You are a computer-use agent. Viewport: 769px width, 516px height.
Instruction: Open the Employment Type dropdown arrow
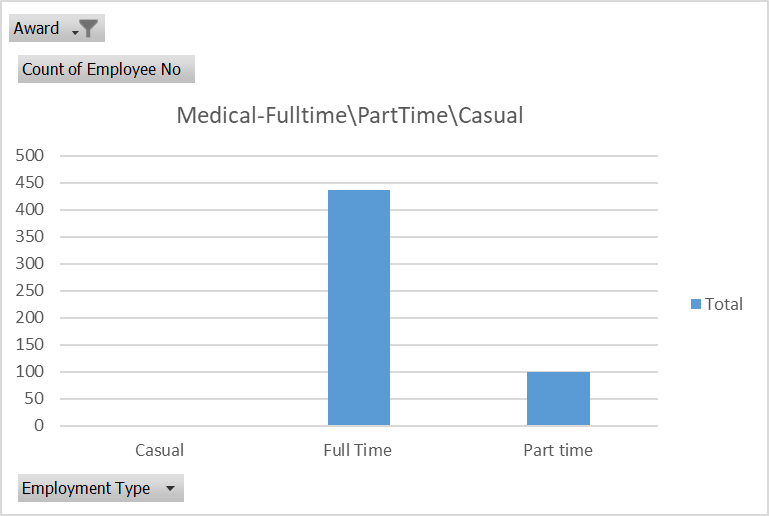(169, 489)
